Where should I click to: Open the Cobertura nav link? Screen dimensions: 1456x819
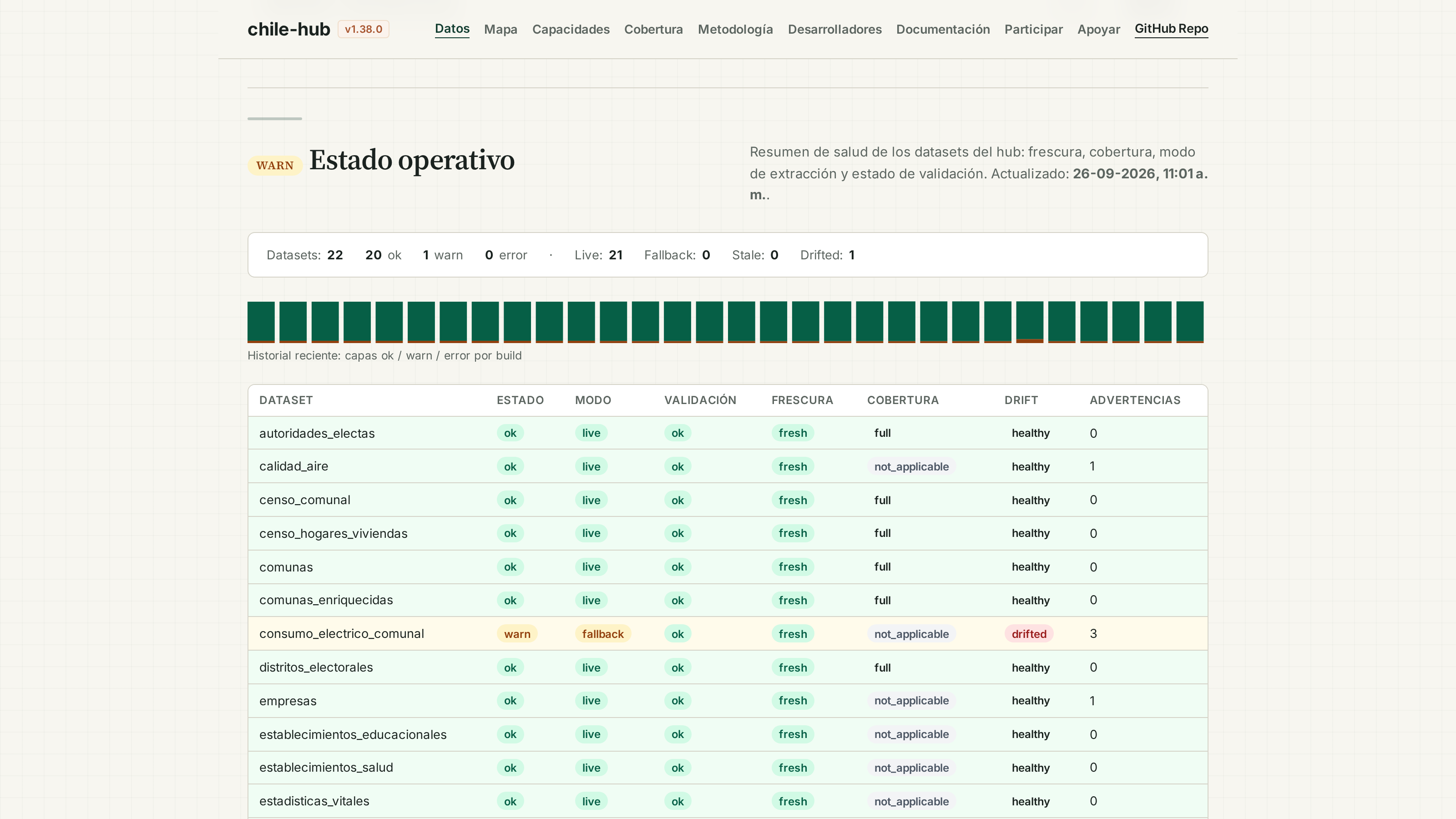[x=653, y=30]
